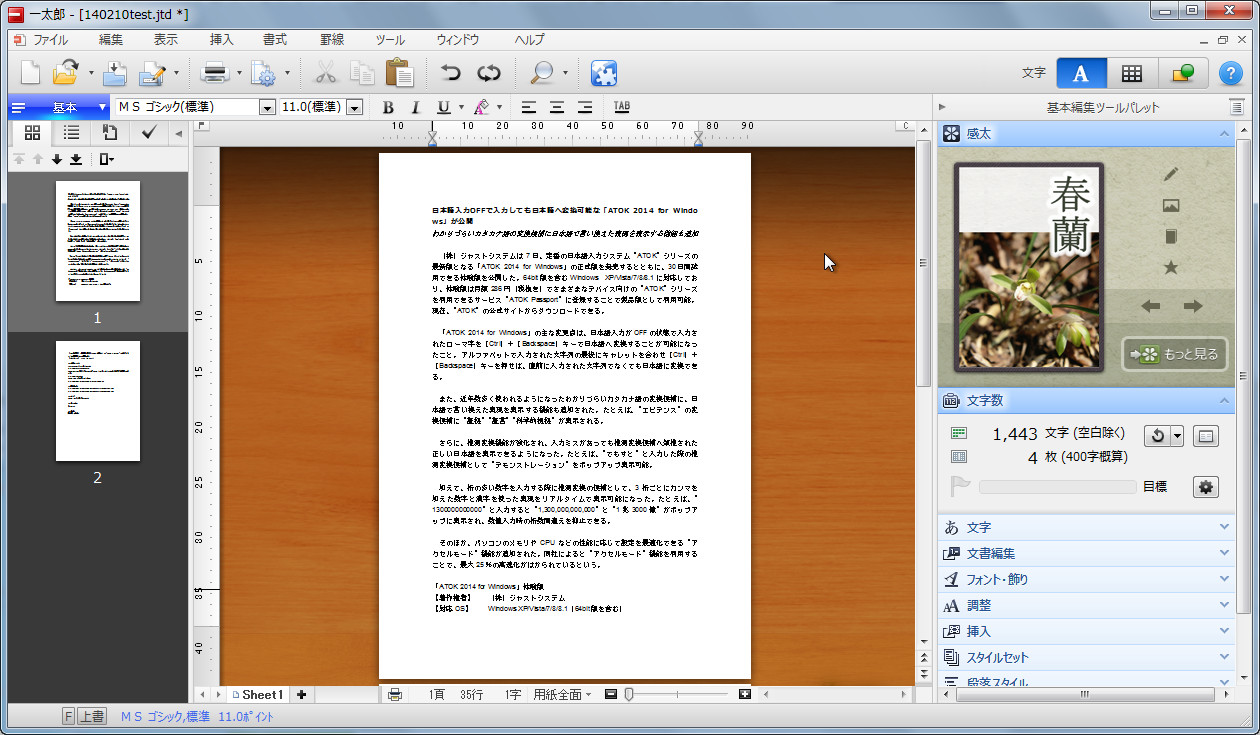Switch to 文字 text input mode A
The image size is (1260, 735).
click(1081, 73)
